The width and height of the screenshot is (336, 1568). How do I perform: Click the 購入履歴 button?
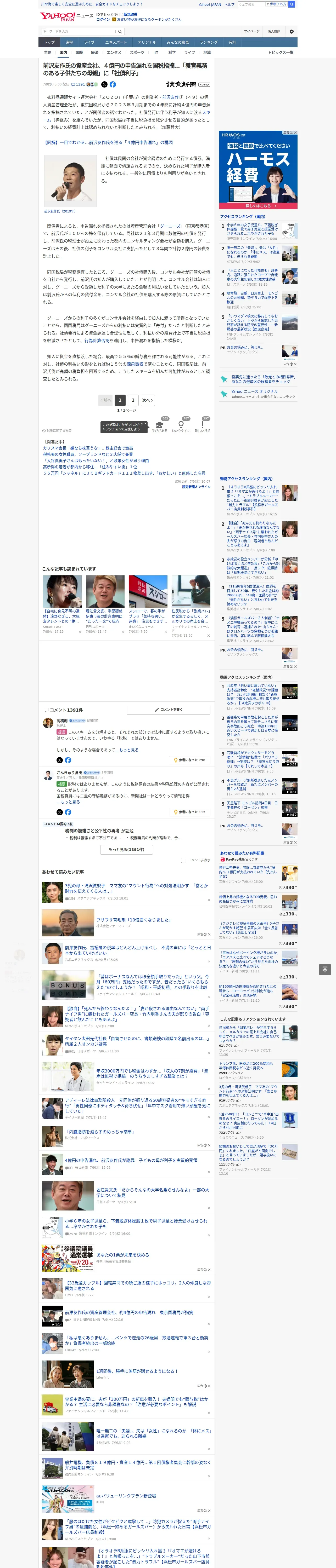click(x=274, y=32)
